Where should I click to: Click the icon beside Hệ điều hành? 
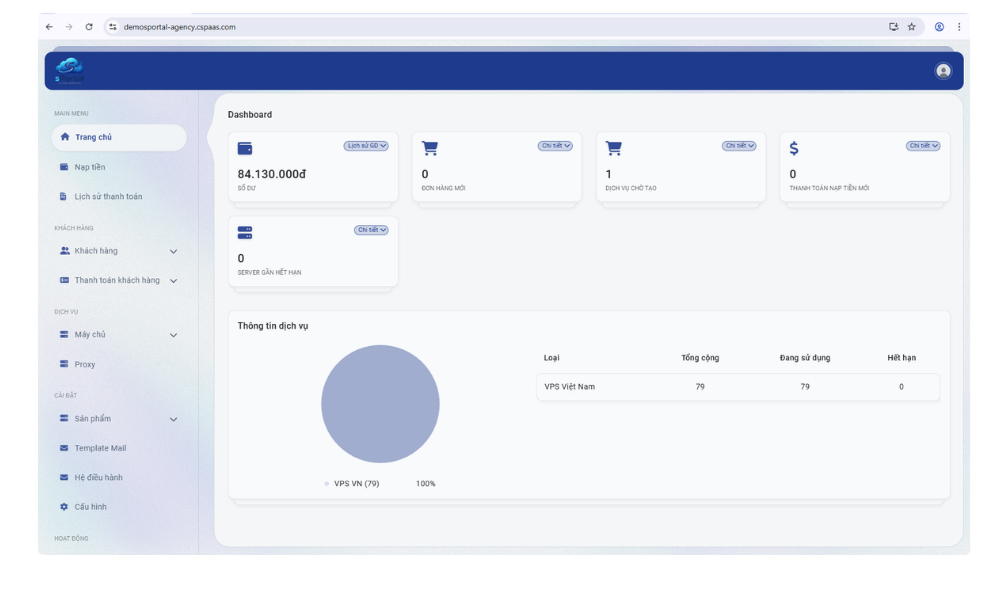click(x=64, y=477)
